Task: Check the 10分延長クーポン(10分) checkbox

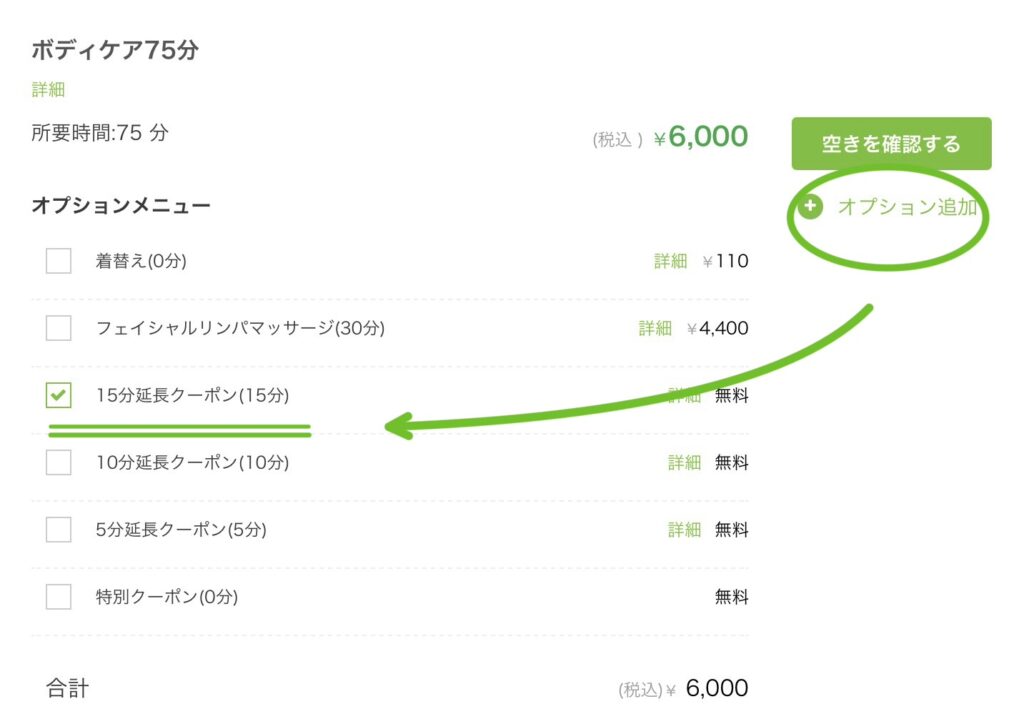Action: [59, 462]
